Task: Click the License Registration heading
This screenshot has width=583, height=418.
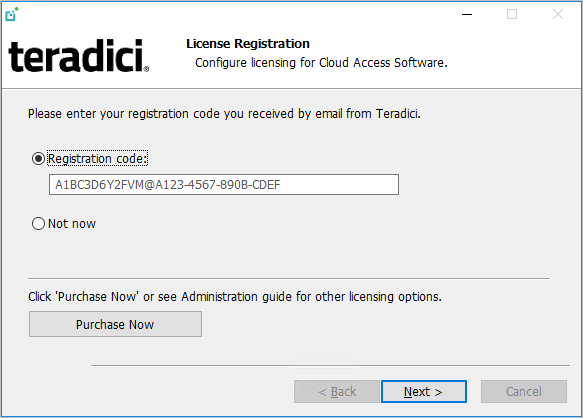Action: click(248, 44)
